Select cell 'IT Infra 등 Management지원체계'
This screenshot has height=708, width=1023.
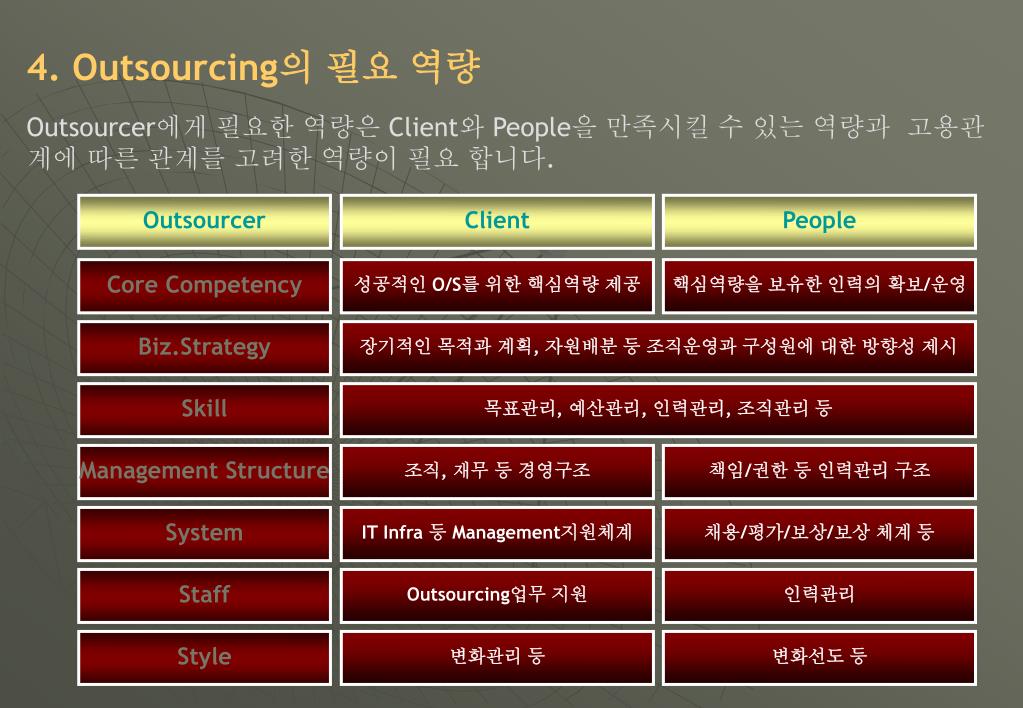click(497, 533)
